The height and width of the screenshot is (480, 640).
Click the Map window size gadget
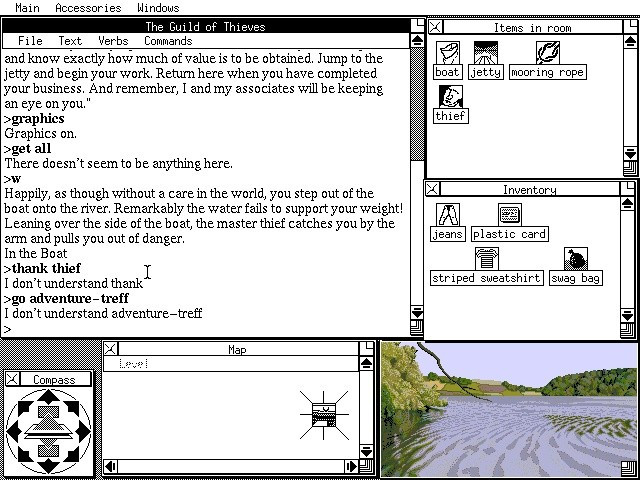366,466
